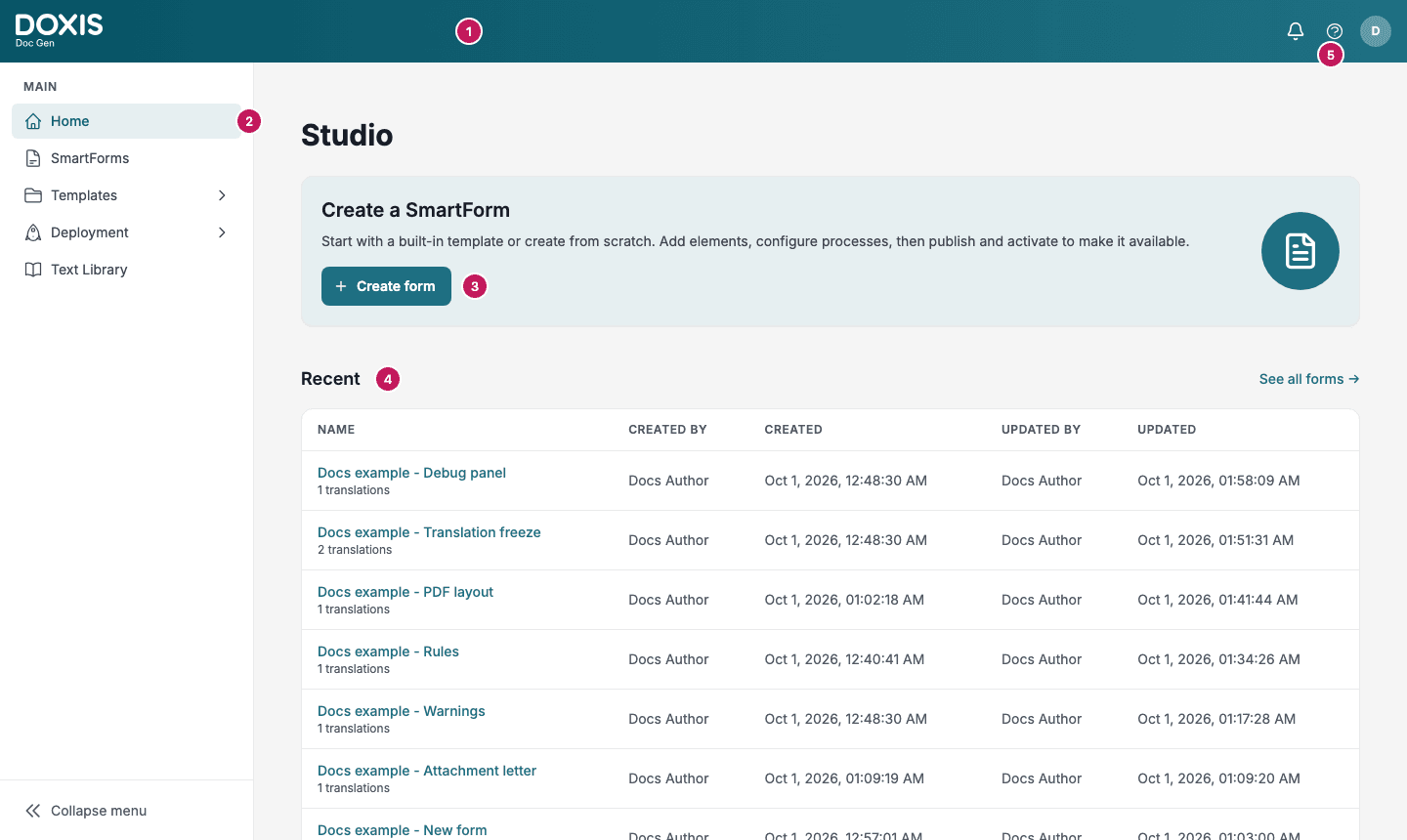Click created time Oct 1, 2026, 01:09:19 AM

(x=844, y=778)
